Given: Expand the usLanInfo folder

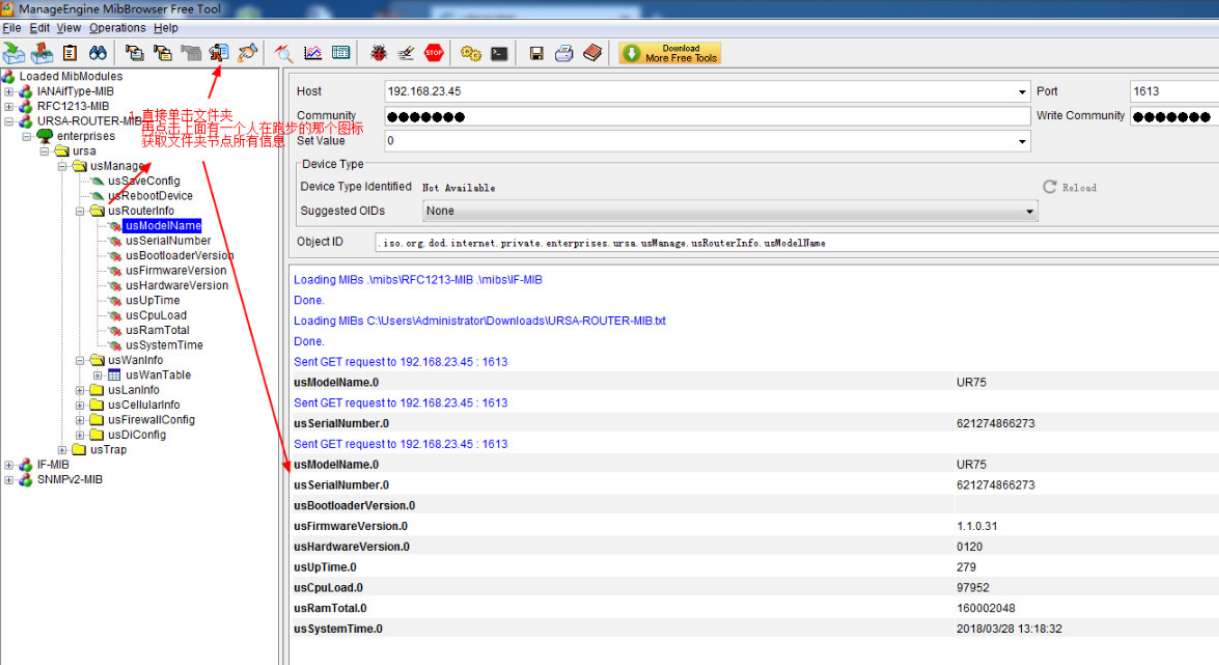Looking at the screenshot, I should 80,390.
